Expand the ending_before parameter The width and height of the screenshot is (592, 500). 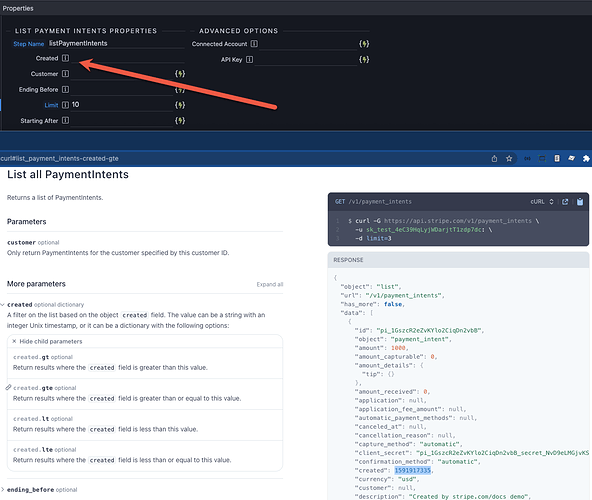(2, 490)
